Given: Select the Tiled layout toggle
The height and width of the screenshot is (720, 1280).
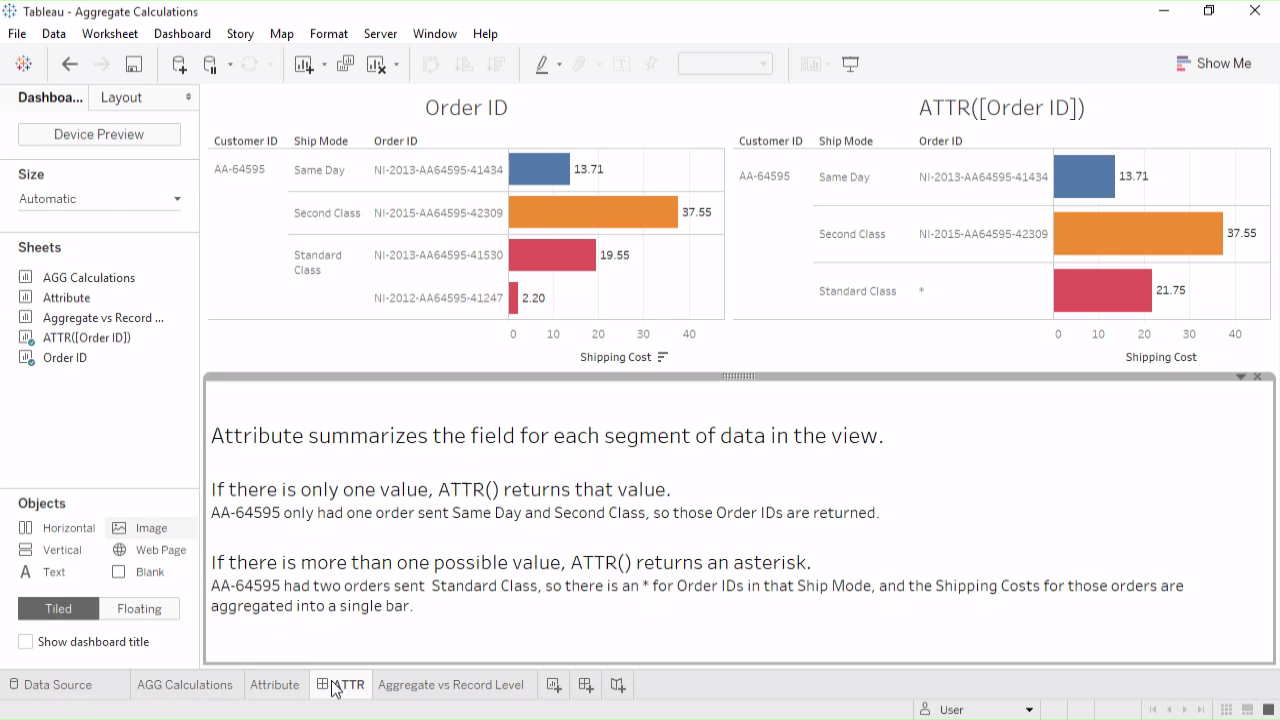Looking at the screenshot, I should pos(58,608).
